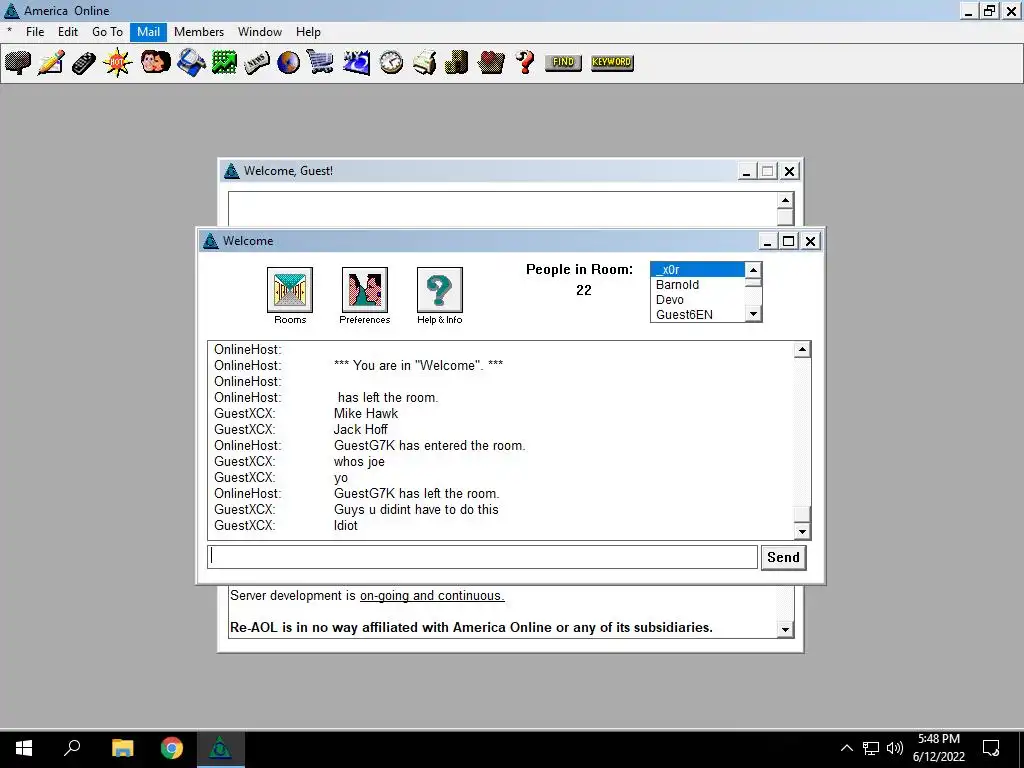Open the mailbox icon in toolbar
The height and width of the screenshot is (768, 1024).
click(18, 63)
